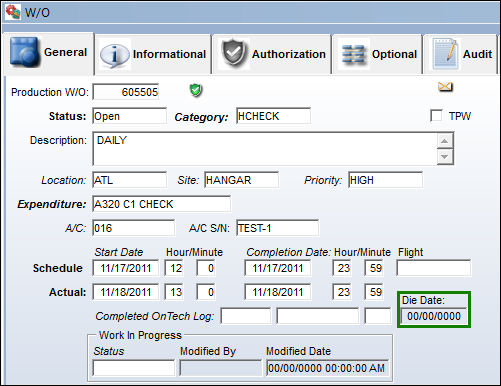Click the Expenditure field A320 C1 CHECK

pos(161,204)
